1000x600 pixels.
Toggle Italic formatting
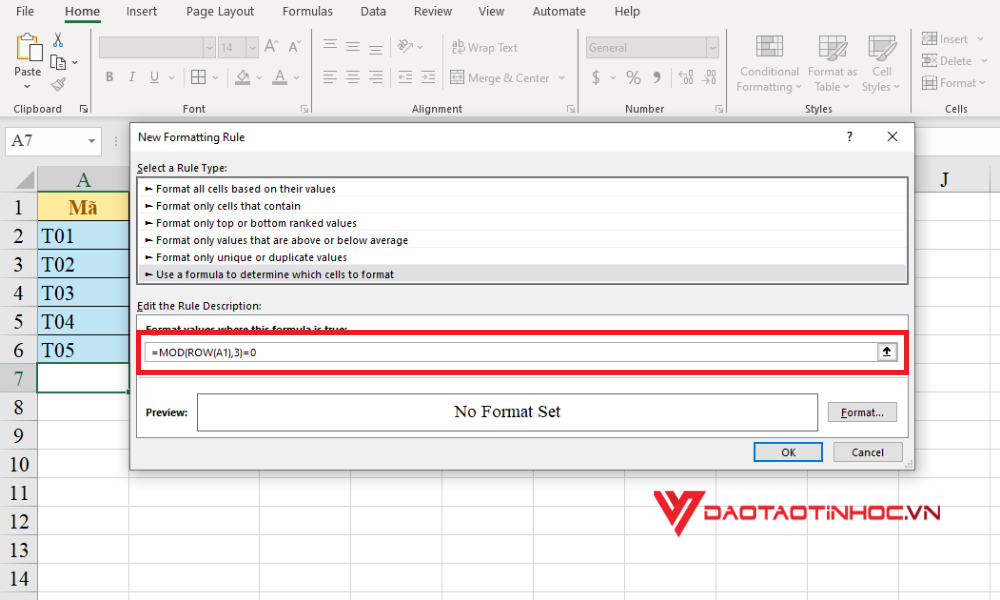(x=131, y=77)
